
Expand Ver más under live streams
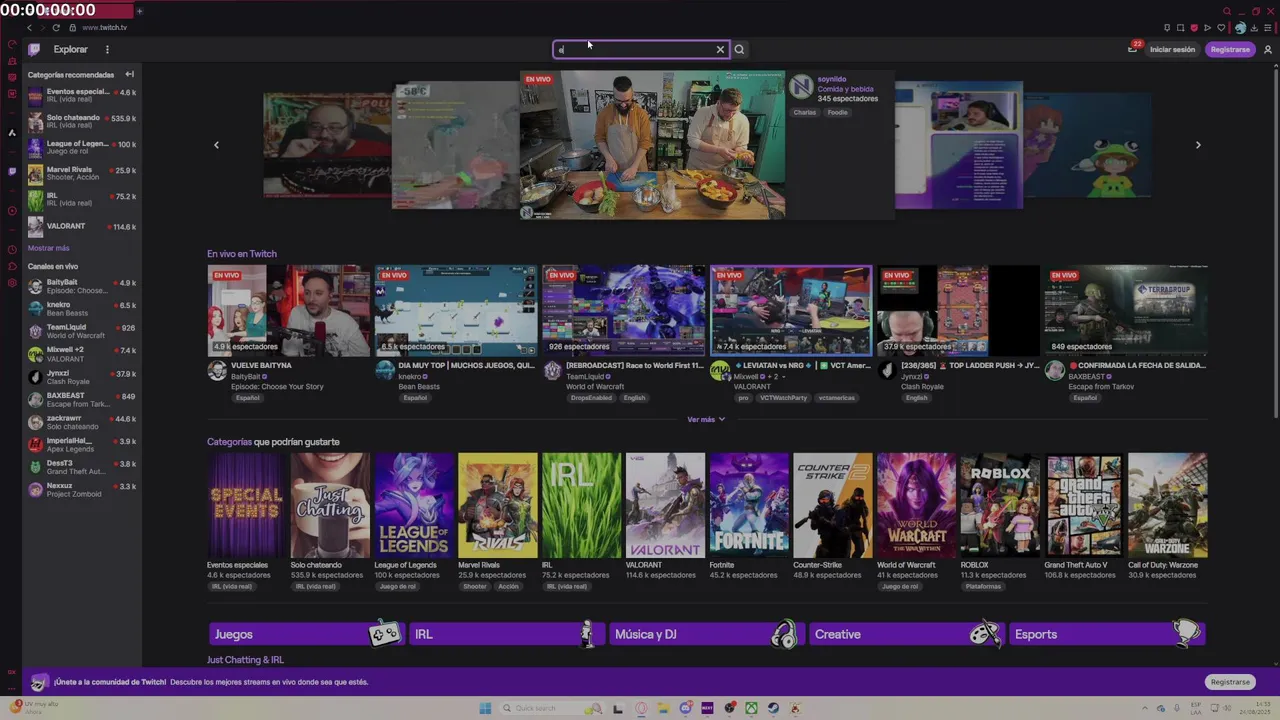(706, 419)
